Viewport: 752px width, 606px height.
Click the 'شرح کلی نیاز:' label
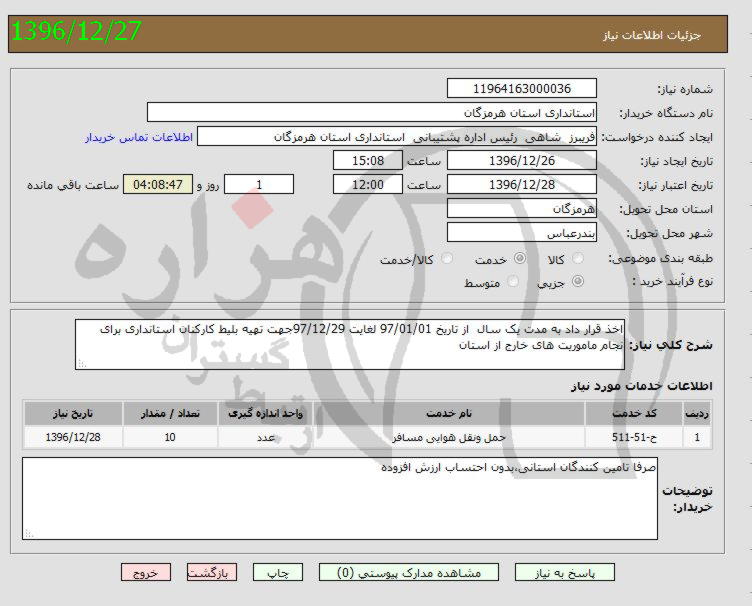coord(670,345)
